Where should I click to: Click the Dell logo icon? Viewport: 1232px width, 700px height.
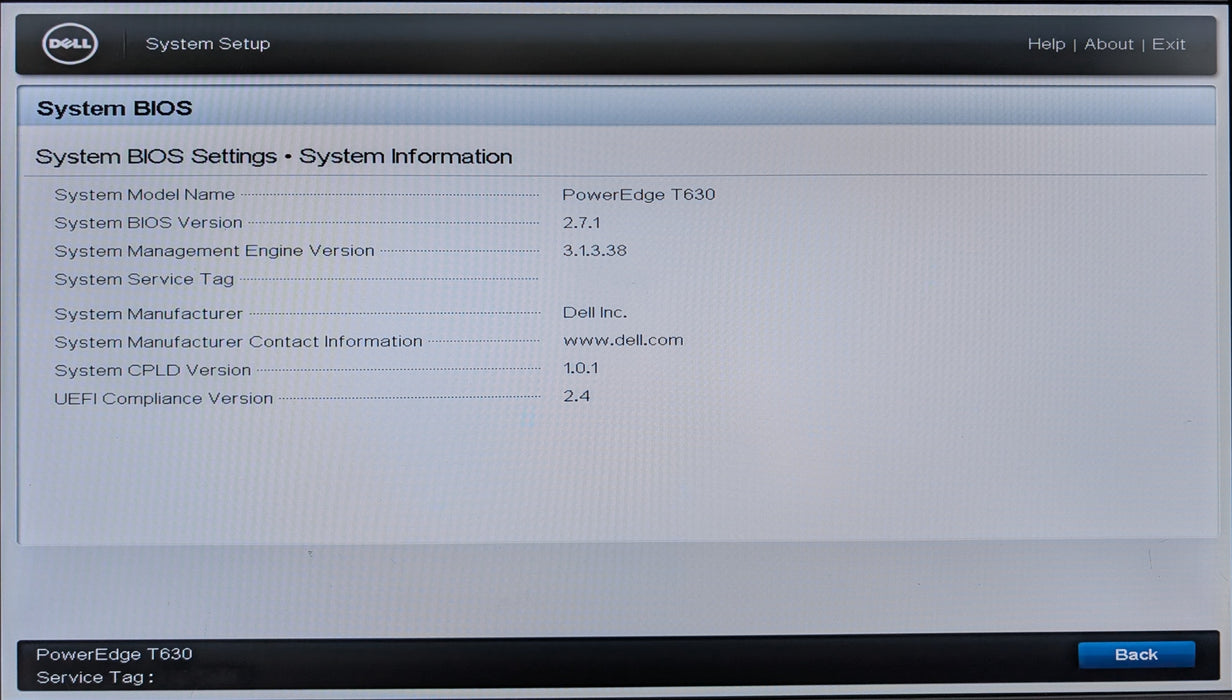coord(70,44)
